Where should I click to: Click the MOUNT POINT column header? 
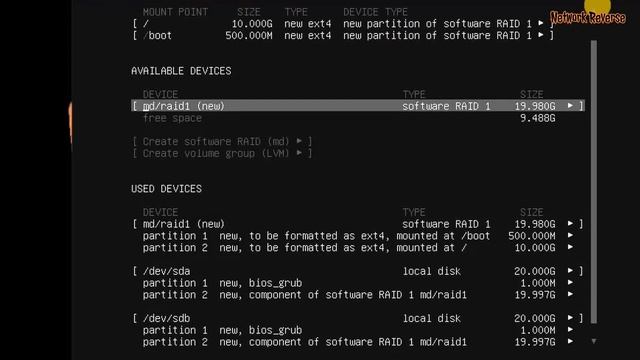[x=176, y=12]
